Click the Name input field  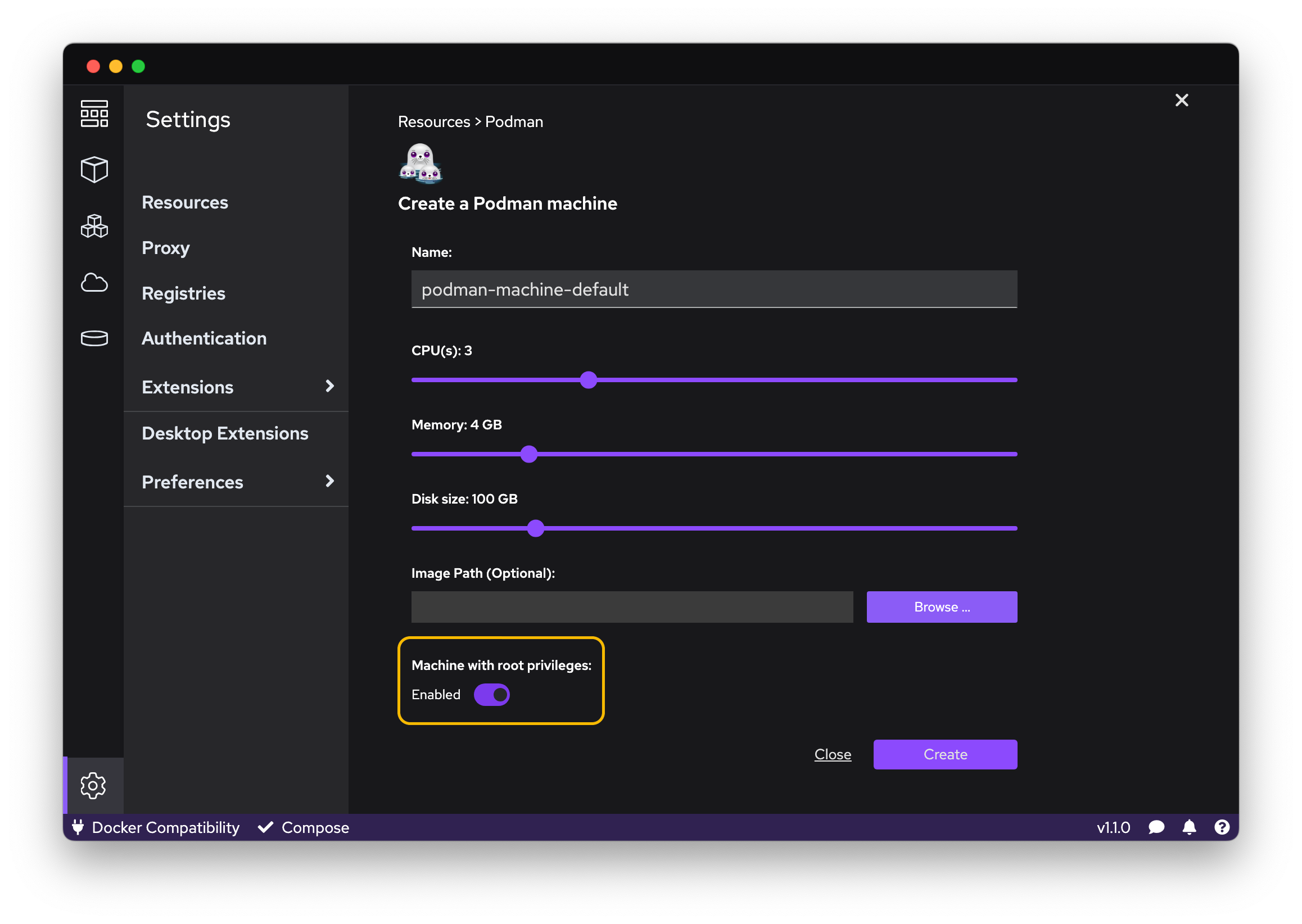pyautogui.click(x=714, y=289)
